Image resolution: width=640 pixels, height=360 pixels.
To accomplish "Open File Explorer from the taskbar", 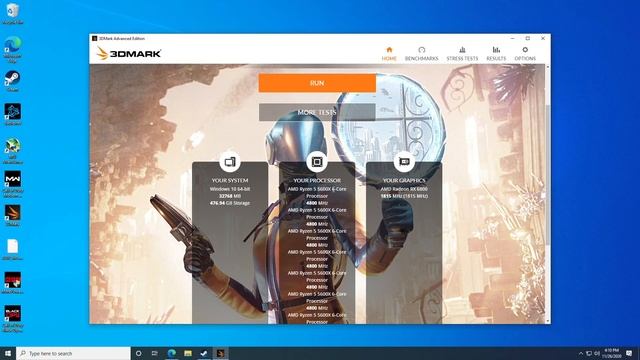I will point(188,353).
